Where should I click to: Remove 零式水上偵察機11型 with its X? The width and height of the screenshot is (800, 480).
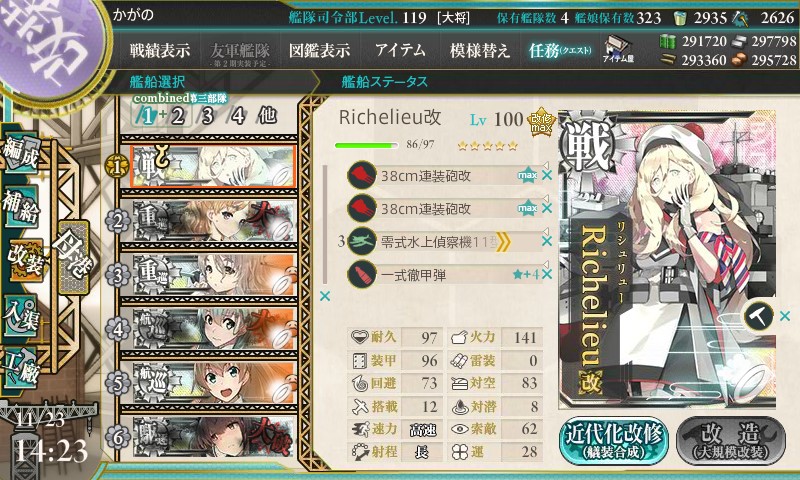click(x=547, y=241)
